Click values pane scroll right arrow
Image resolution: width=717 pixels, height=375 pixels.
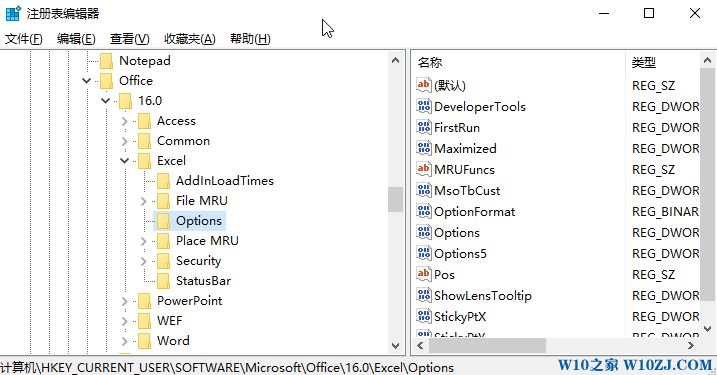point(691,346)
